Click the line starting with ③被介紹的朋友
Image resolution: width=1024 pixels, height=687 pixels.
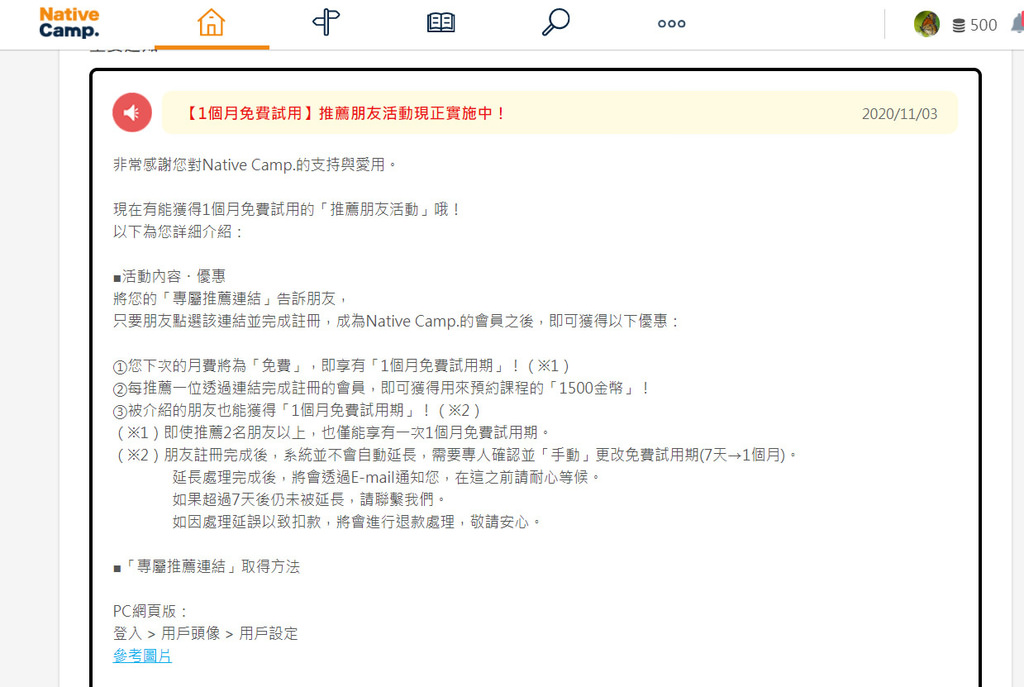(x=297, y=410)
